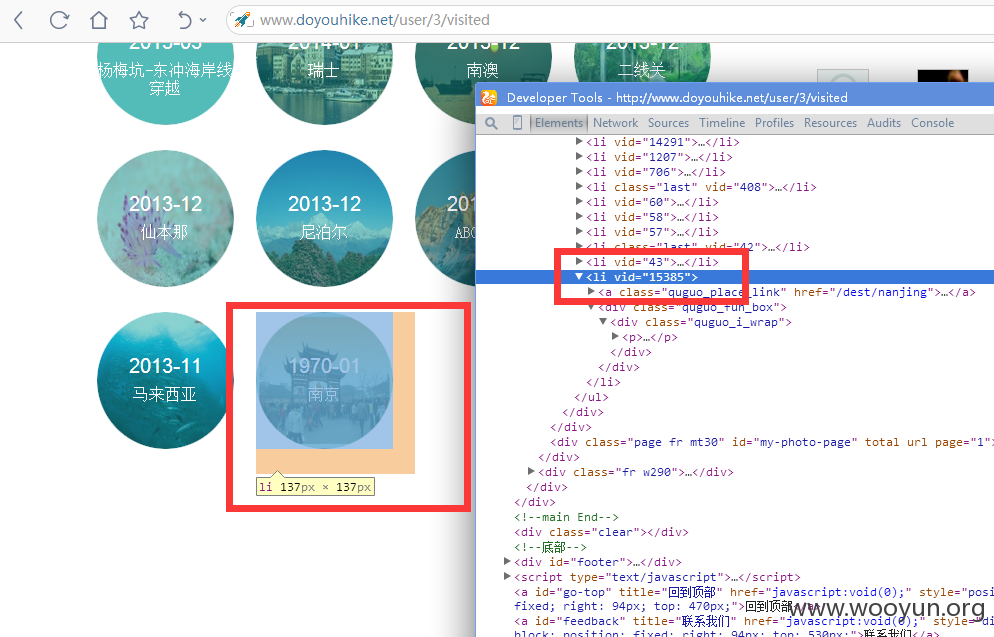
Task: Open the browser home page icon
Action: tap(99, 20)
